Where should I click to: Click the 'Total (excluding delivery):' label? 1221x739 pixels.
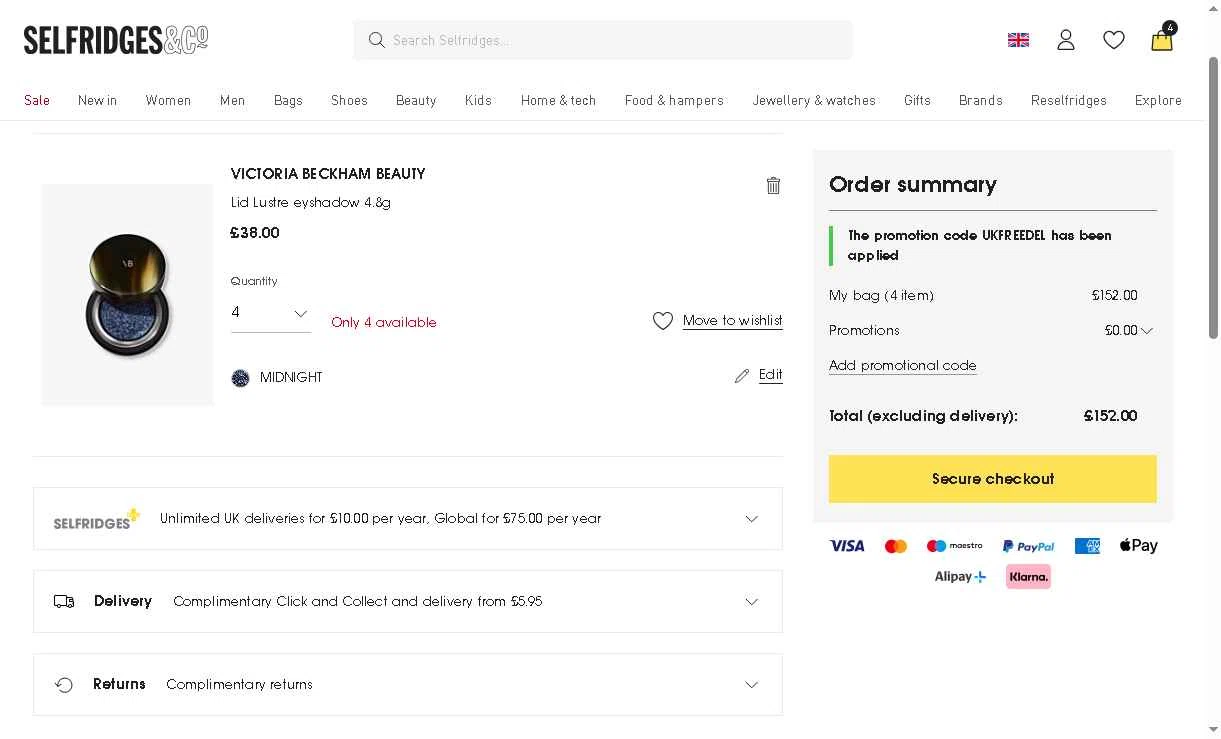[923, 416]
